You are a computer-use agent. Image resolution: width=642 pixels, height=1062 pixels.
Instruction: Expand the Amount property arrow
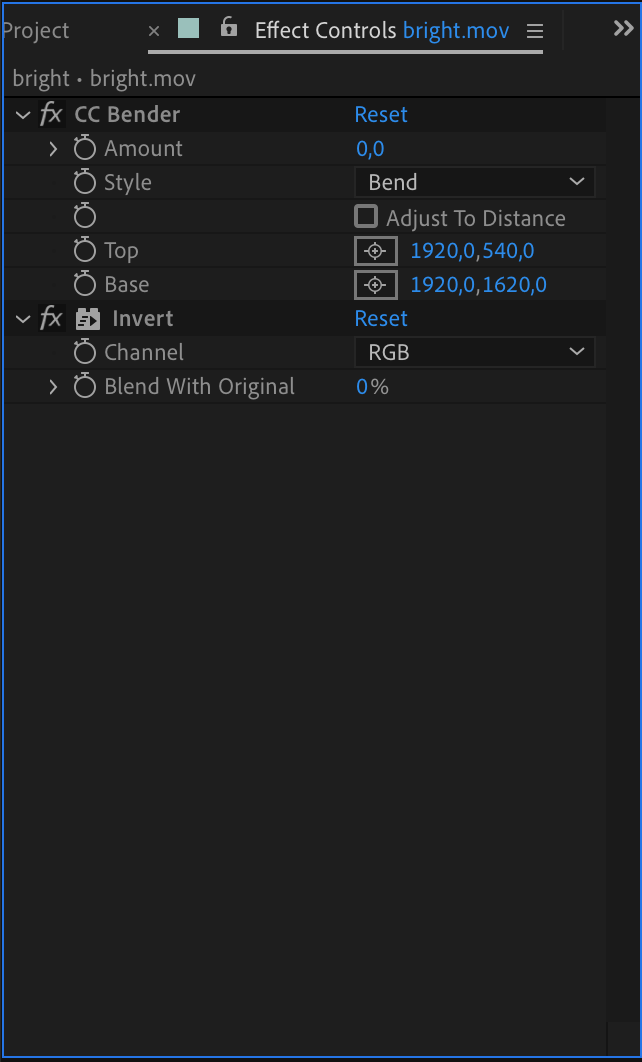54,149
